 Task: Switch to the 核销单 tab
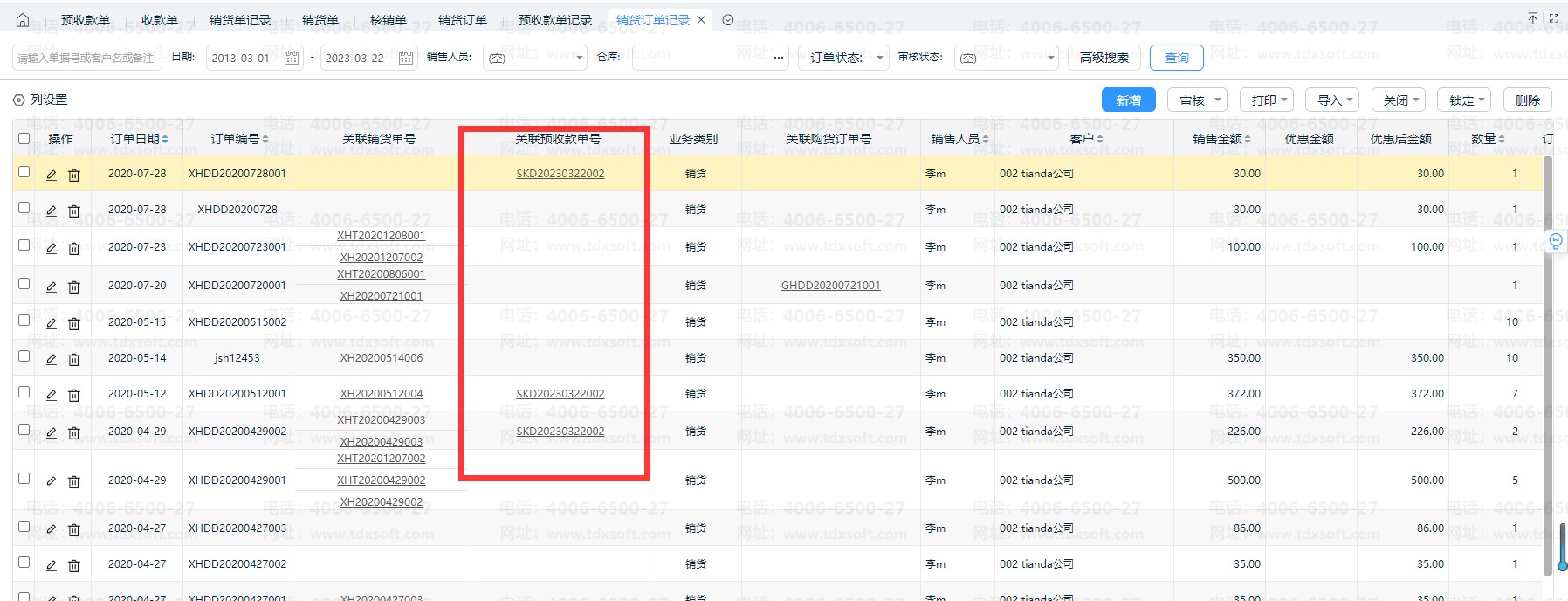pyautogui.click(x=388, y=20)
